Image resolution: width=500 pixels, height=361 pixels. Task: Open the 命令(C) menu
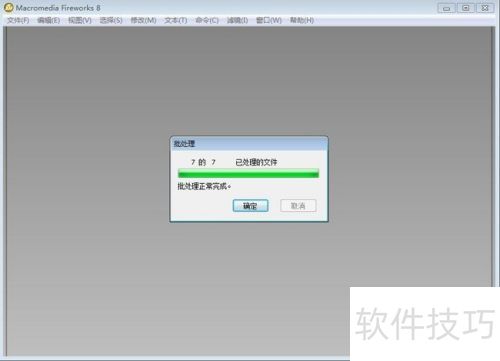(207, 20)
